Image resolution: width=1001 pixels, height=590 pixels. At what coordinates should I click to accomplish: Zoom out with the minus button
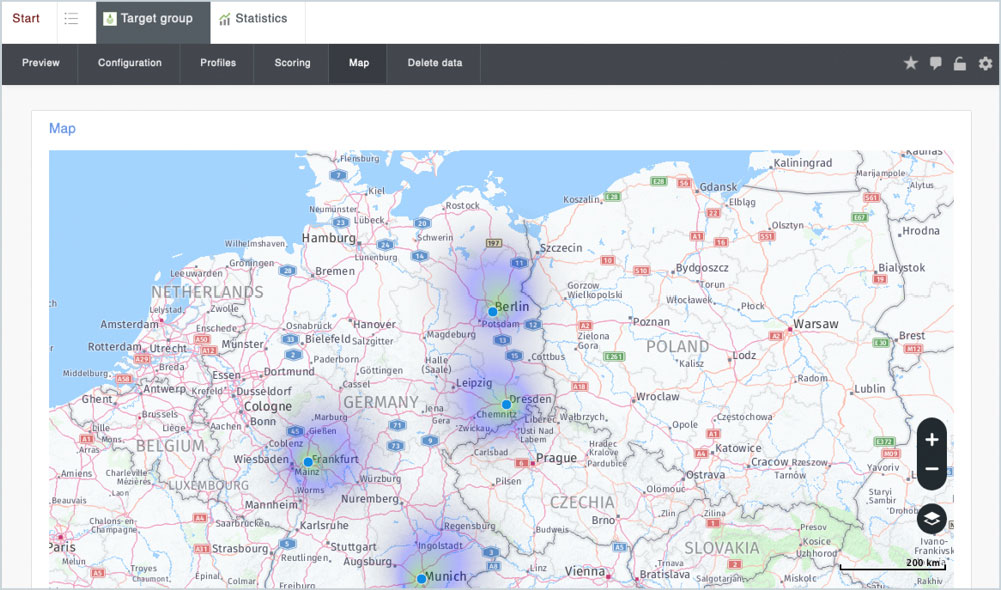931,469
